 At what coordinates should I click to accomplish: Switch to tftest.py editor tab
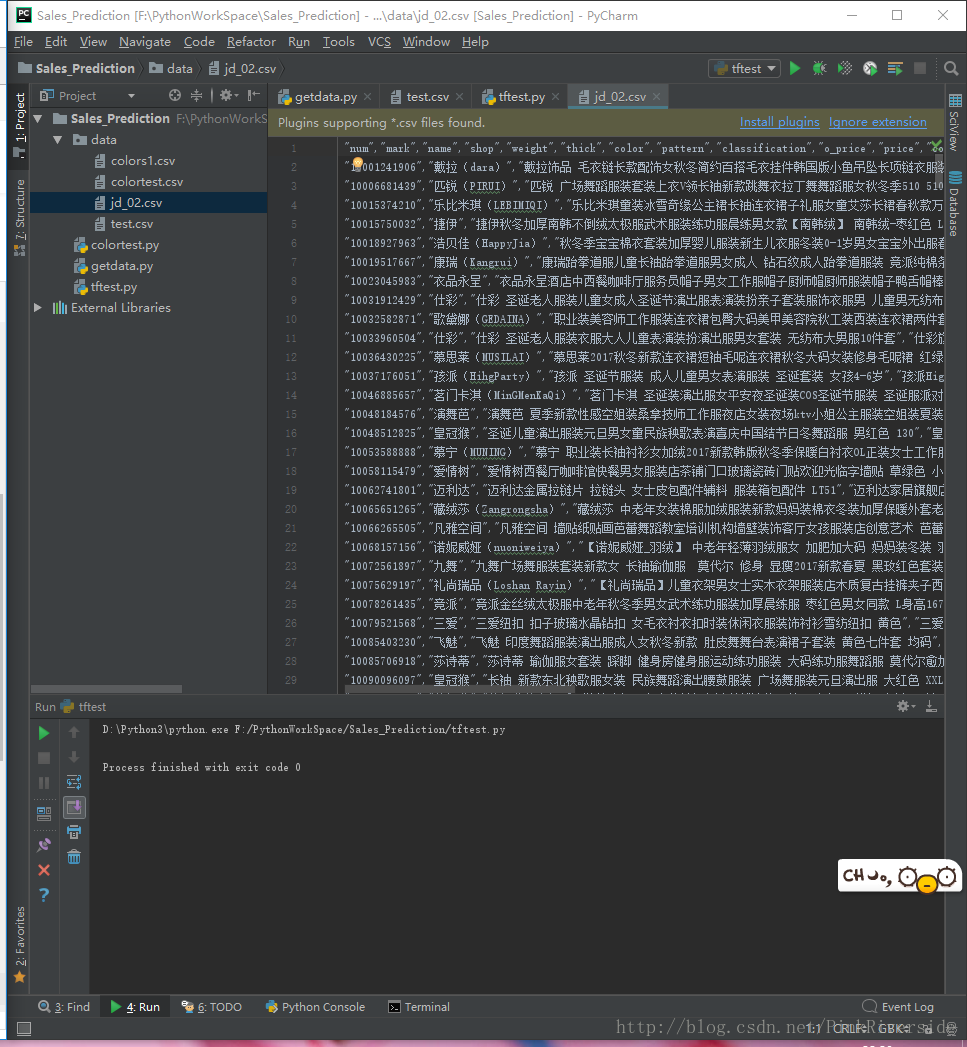click(x=521, y=97)
